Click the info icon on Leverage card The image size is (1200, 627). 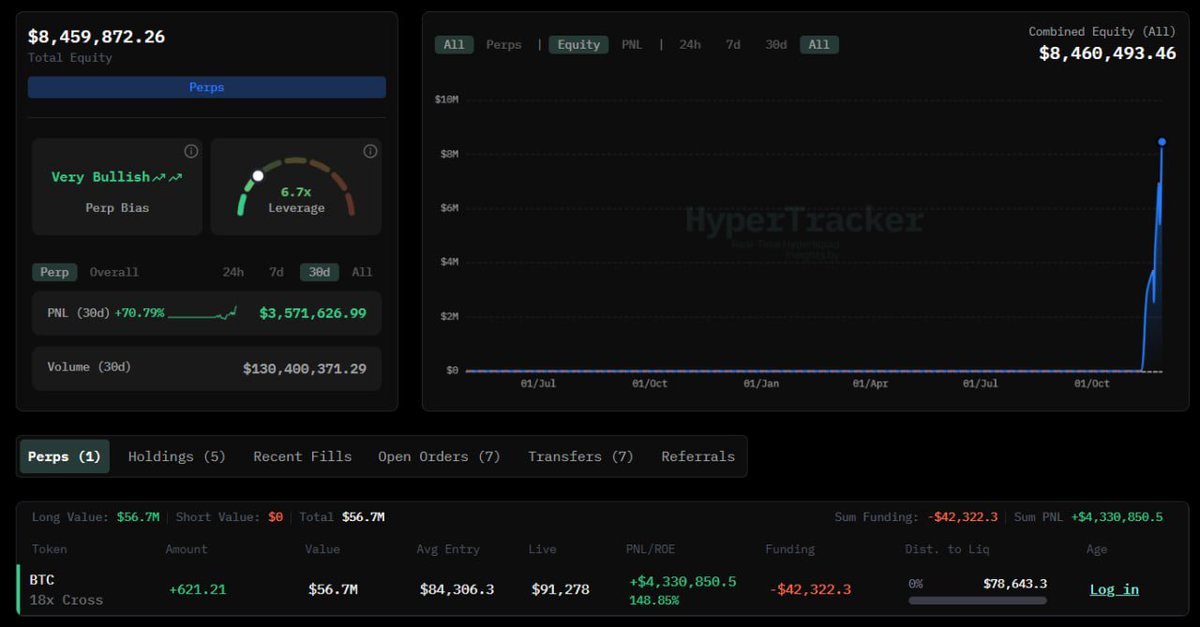(370, 151)
